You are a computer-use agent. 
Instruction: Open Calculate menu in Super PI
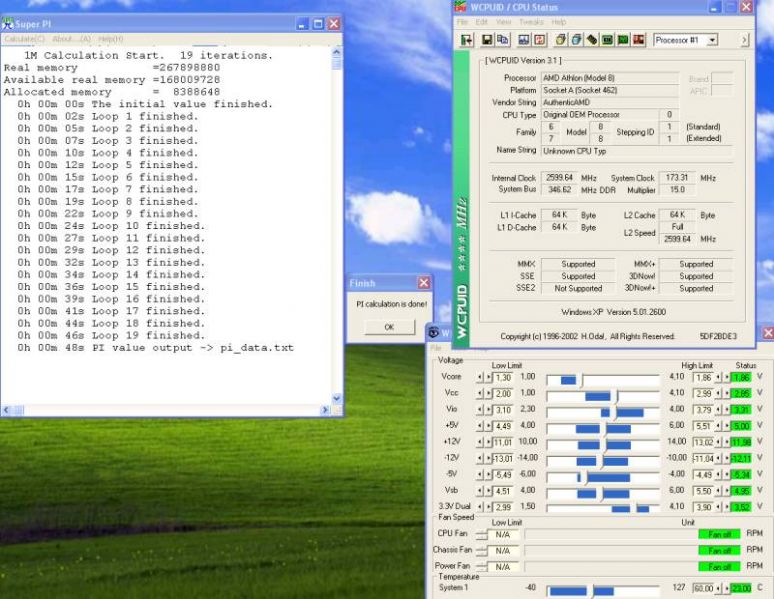(x=24, y=39)
